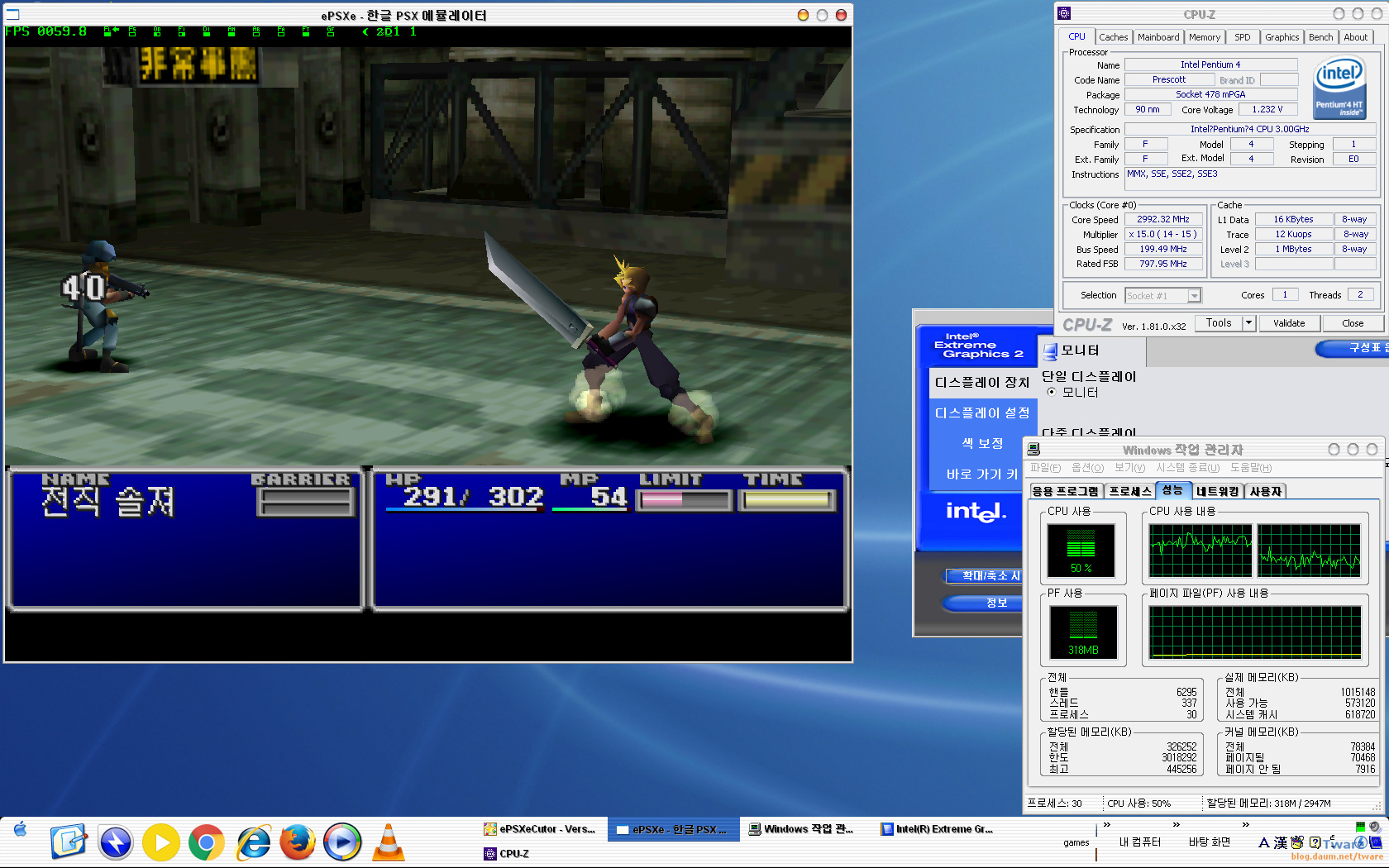Expand the games toolbar chevron
1389x868 pixels.
pos(1107,824)
